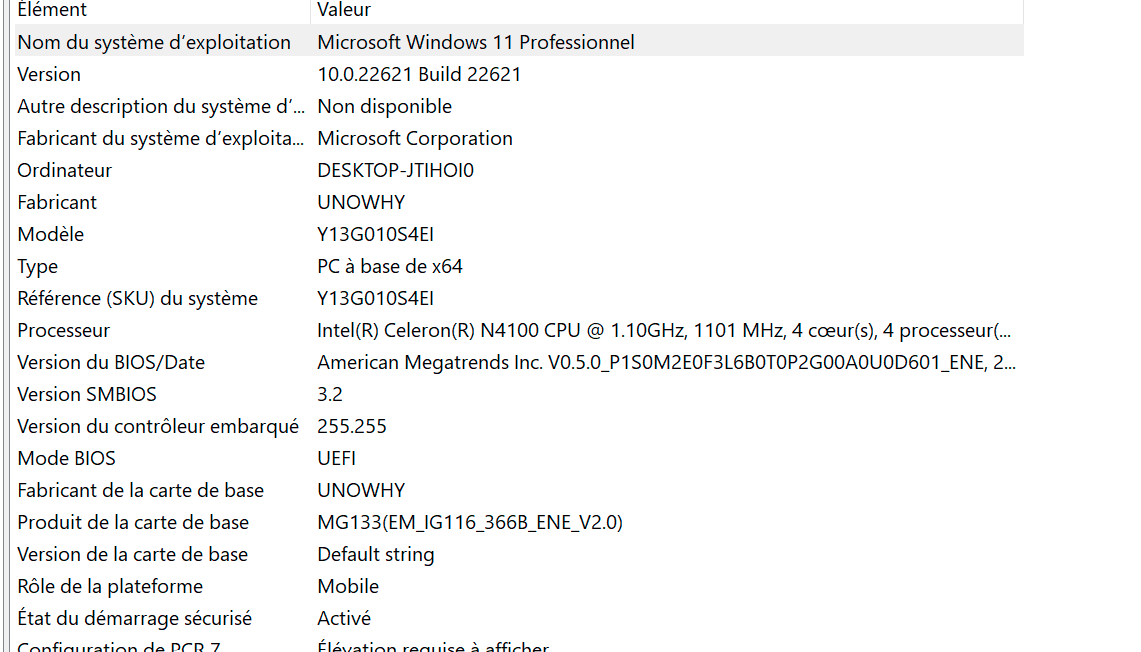Viewport: 1141px width, 652px height.
Task: Click the value 'PC à base de x64'
Action: click(x=390, y=266)
